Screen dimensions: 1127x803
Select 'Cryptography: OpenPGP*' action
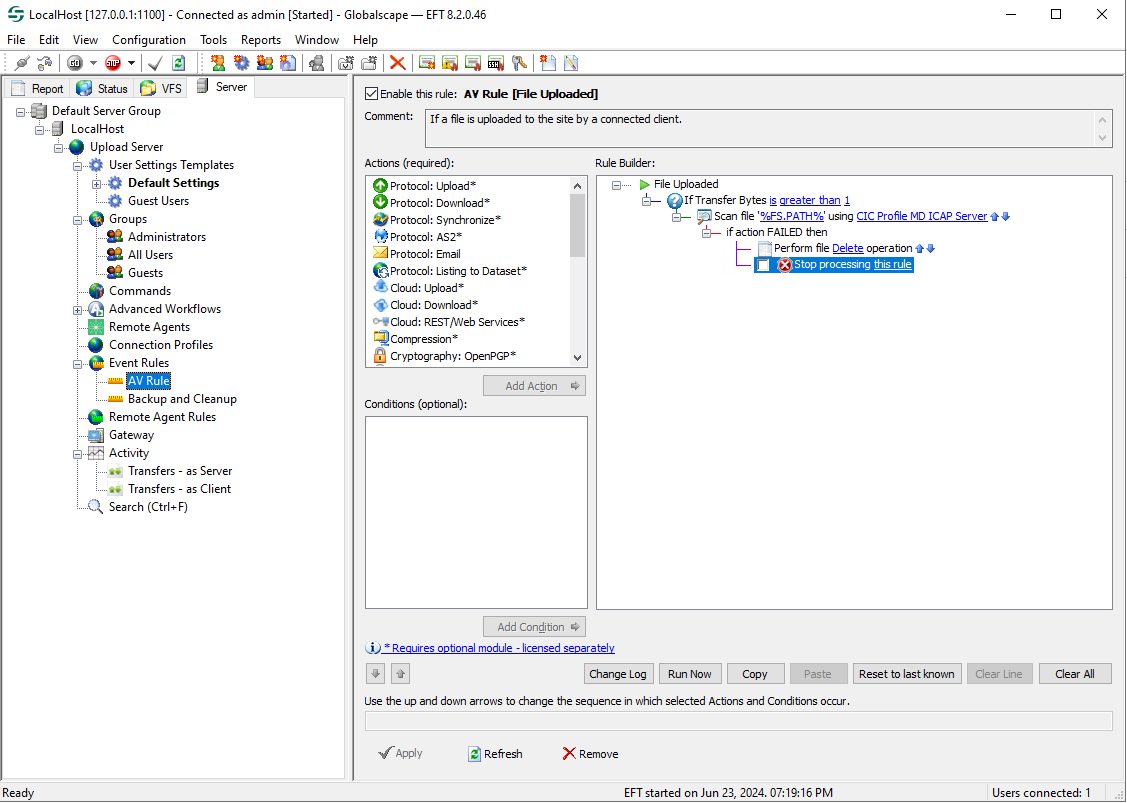(445, 356)
